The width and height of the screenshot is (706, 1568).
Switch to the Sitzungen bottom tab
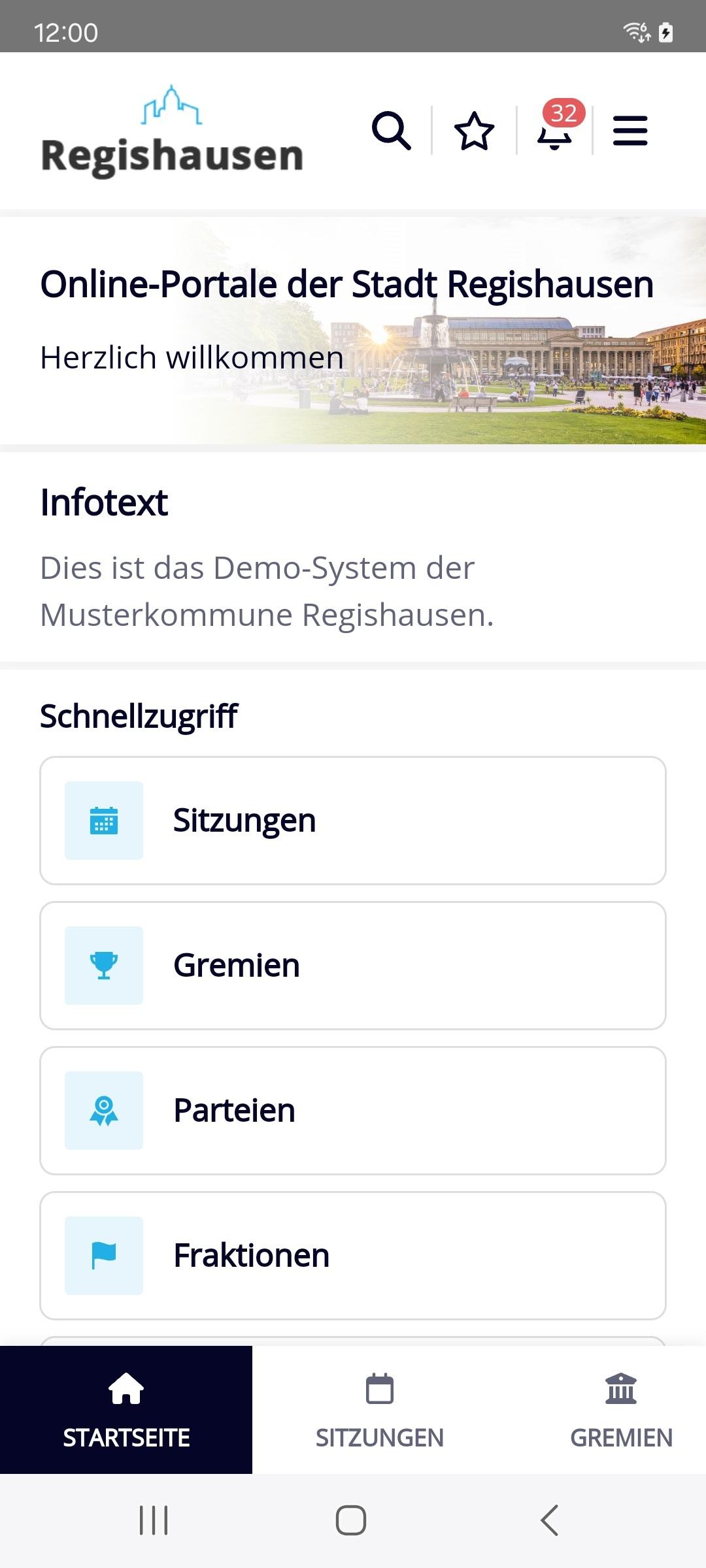[x=379, y=1410]
